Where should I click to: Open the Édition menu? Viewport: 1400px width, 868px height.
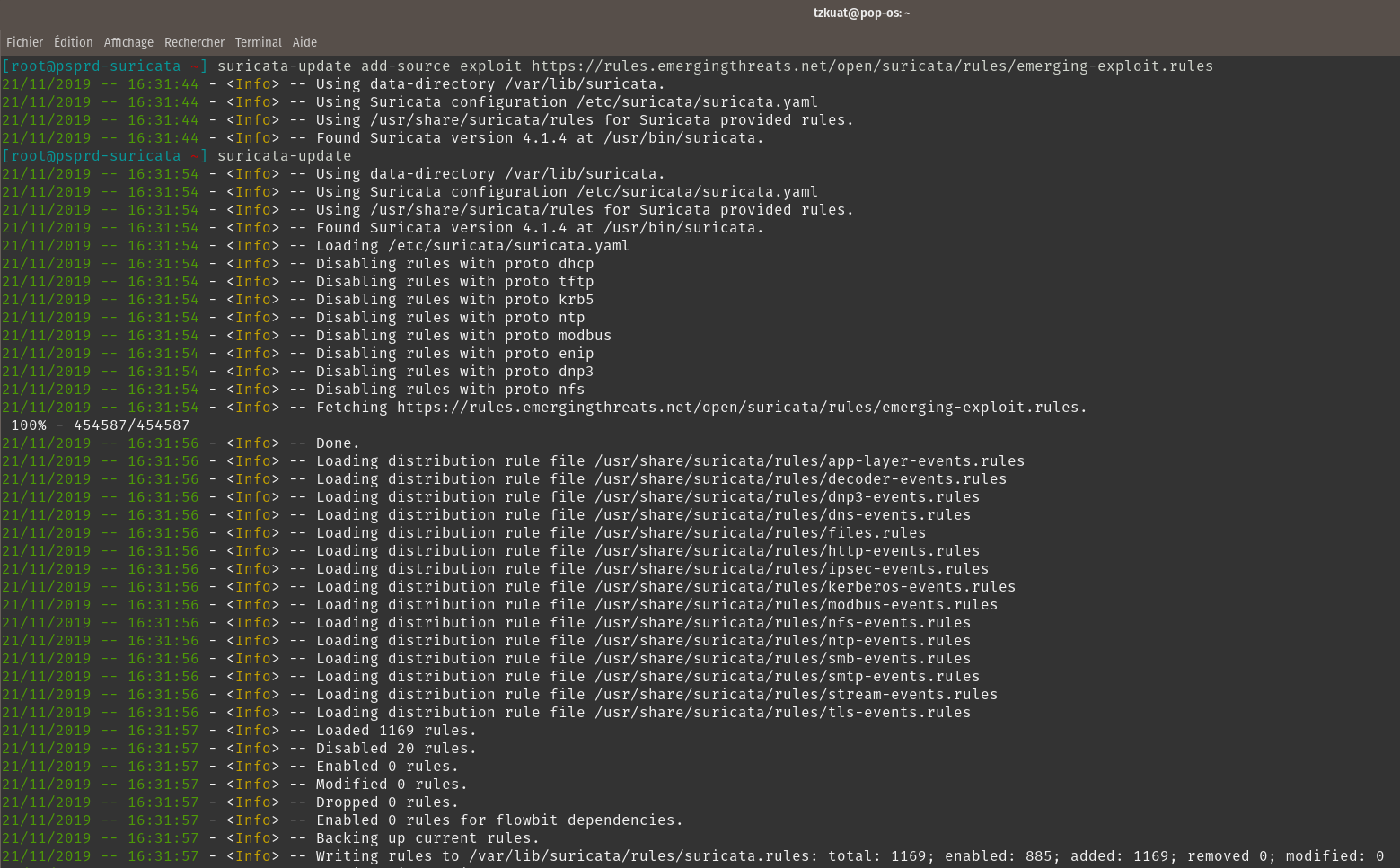click(73, 42)
